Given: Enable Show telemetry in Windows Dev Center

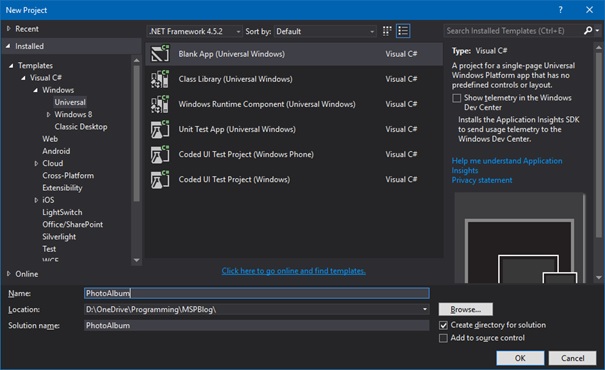Looking at the screenshot, I should pos(456,98).
